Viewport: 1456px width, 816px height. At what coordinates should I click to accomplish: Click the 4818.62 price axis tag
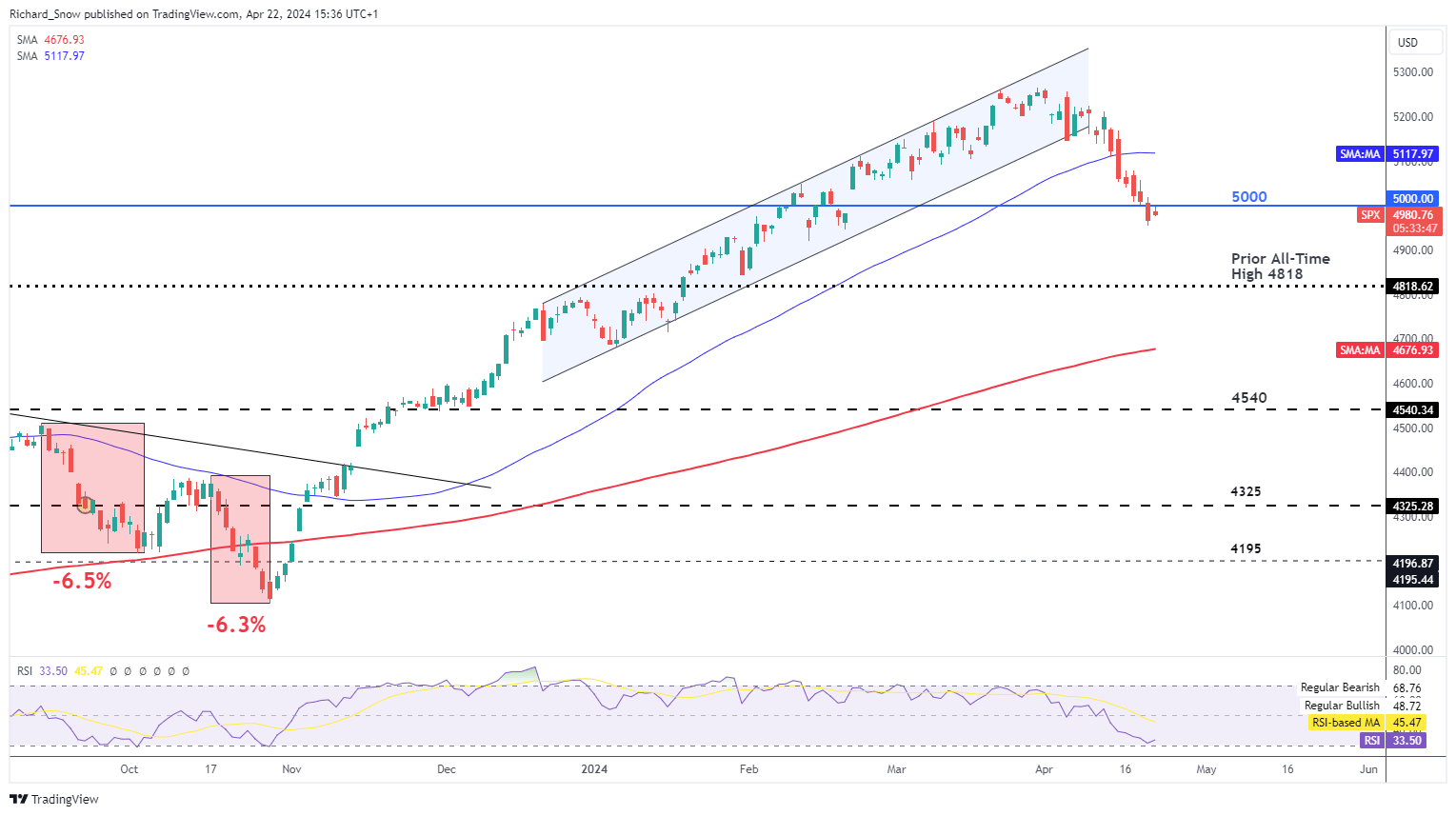coord(1413,286)
